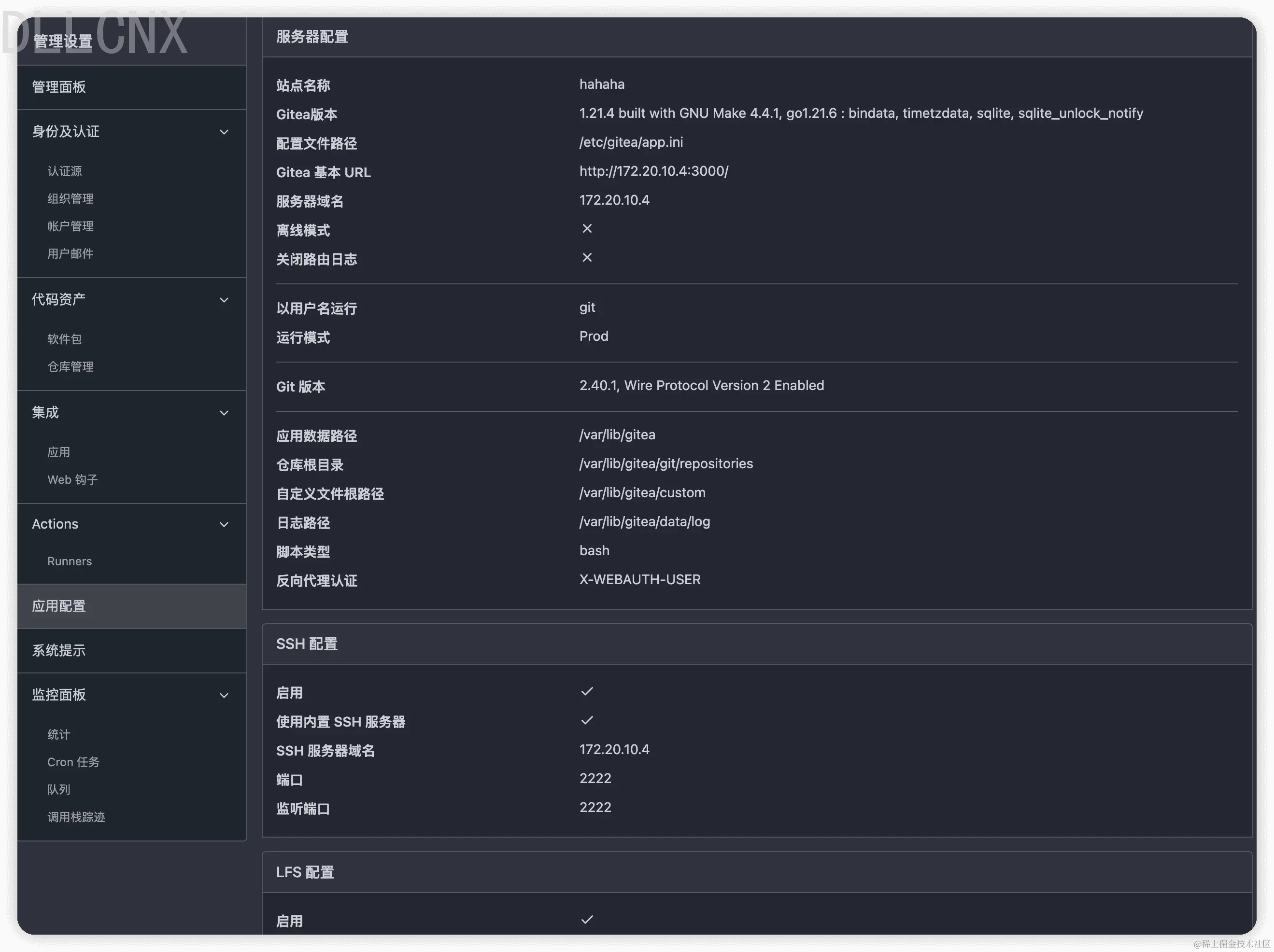Open the Runners page
The height and width of the screenshot is (952, 1274).
tap(70, 561)
